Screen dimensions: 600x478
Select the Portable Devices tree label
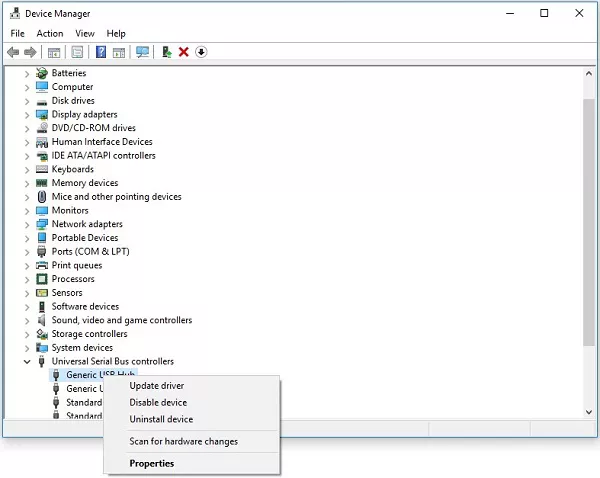click(85, 238)
